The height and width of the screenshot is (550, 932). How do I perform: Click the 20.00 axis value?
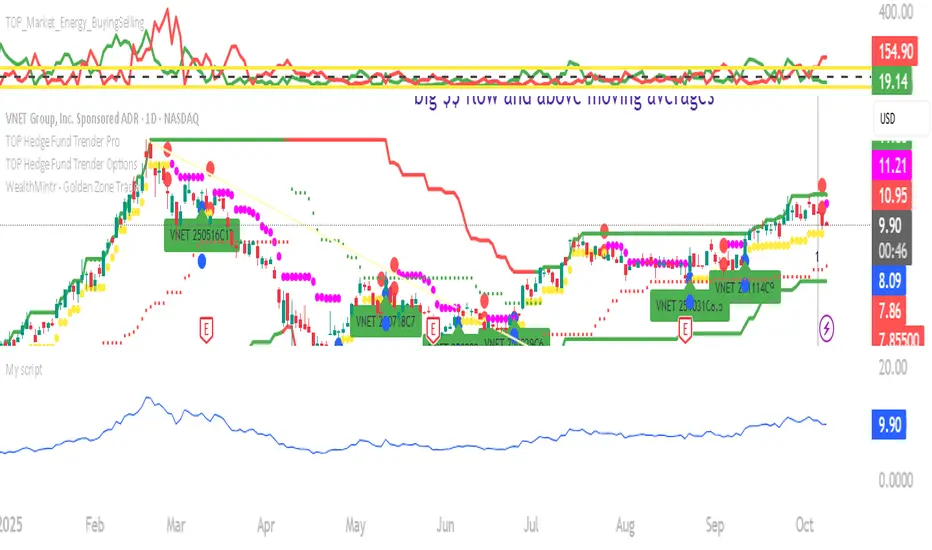pyautogui.click(x=893, y=367)
